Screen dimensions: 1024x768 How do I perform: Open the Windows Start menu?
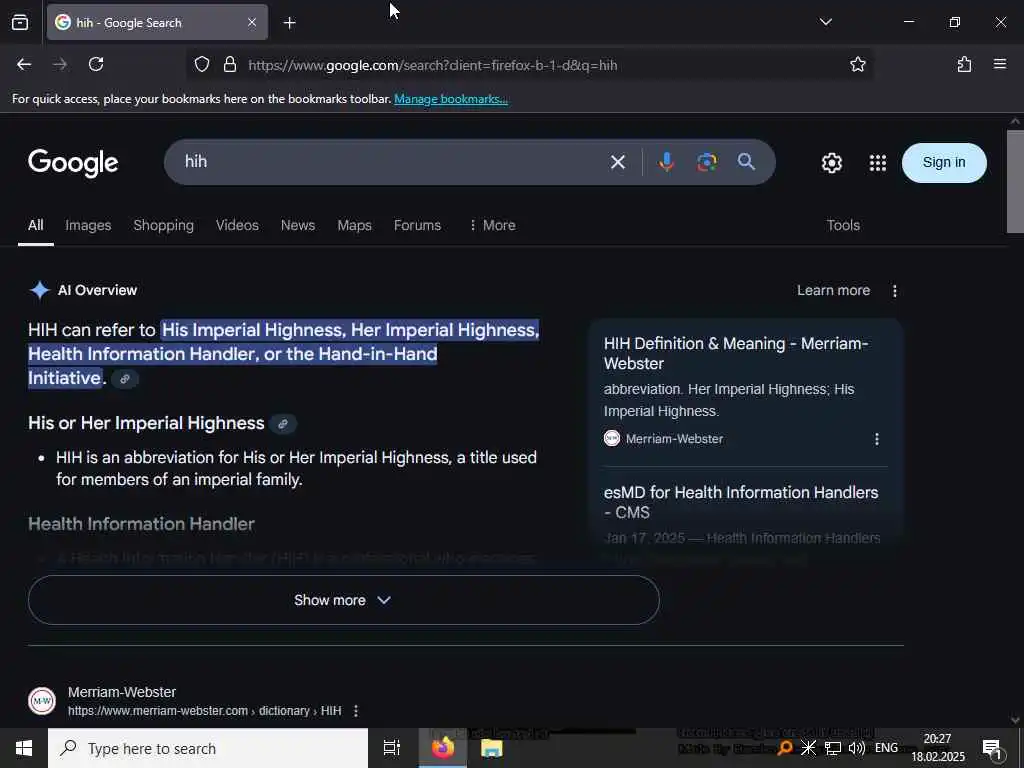coord(24,748)
